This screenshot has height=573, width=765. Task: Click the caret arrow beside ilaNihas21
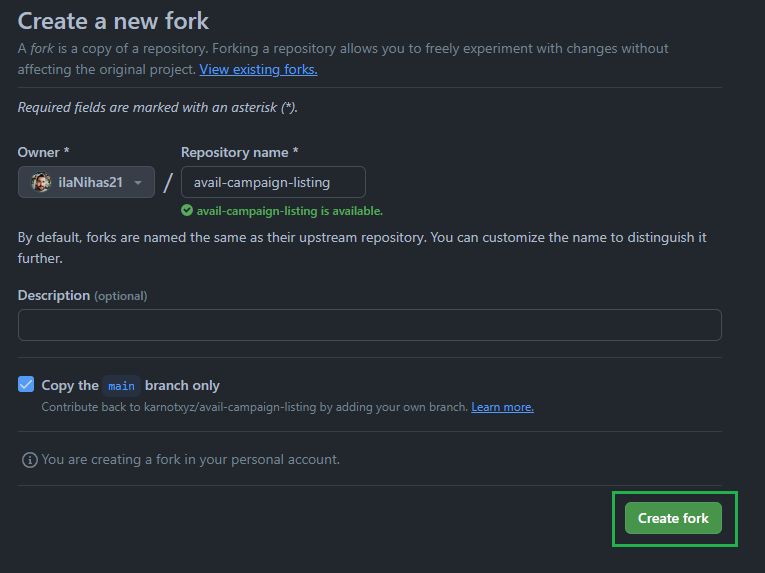pos(138,183)
